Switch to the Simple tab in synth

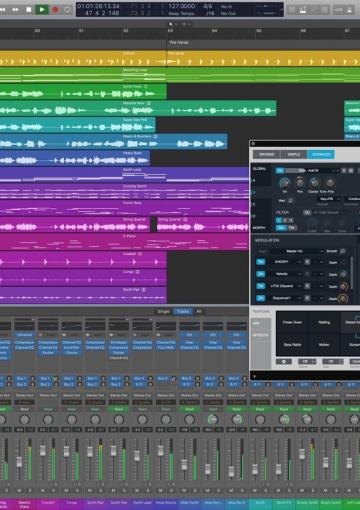(x=294, y=154)
